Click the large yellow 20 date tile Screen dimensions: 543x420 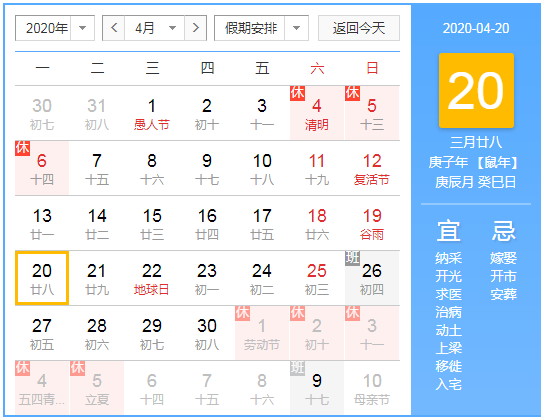coord(476,90)
